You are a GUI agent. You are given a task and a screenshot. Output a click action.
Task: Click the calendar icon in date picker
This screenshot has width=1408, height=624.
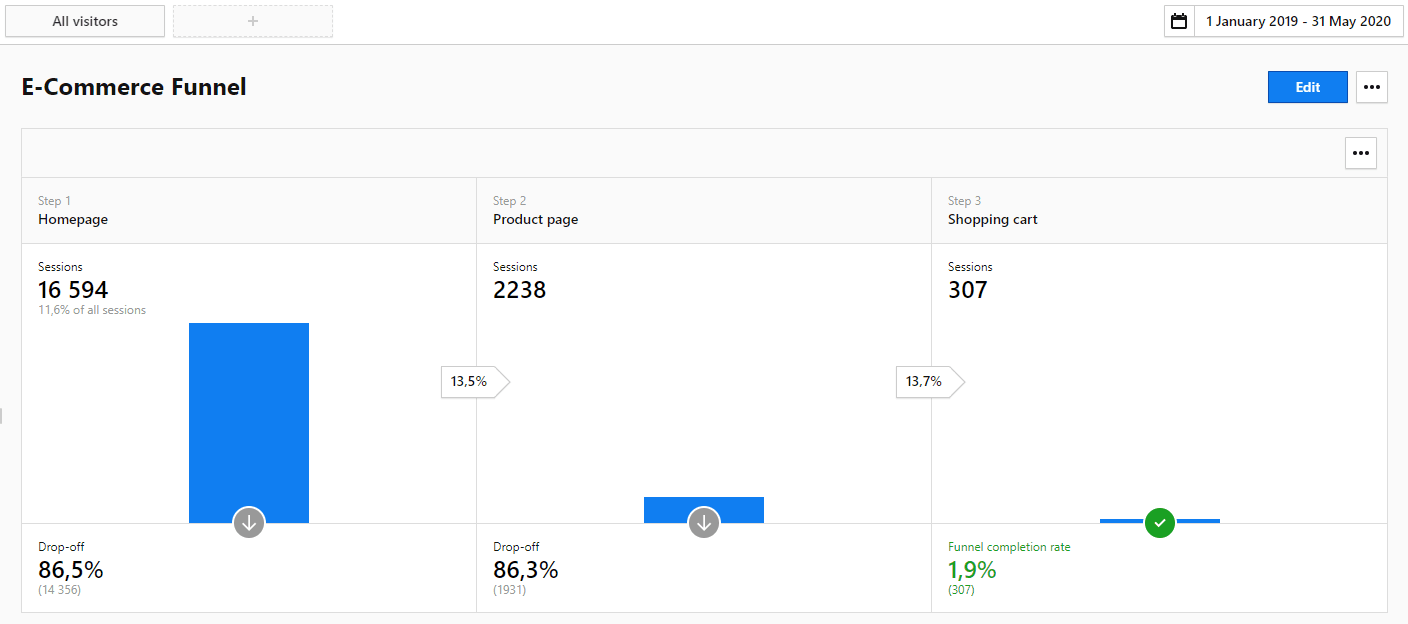coord(1179,21)
